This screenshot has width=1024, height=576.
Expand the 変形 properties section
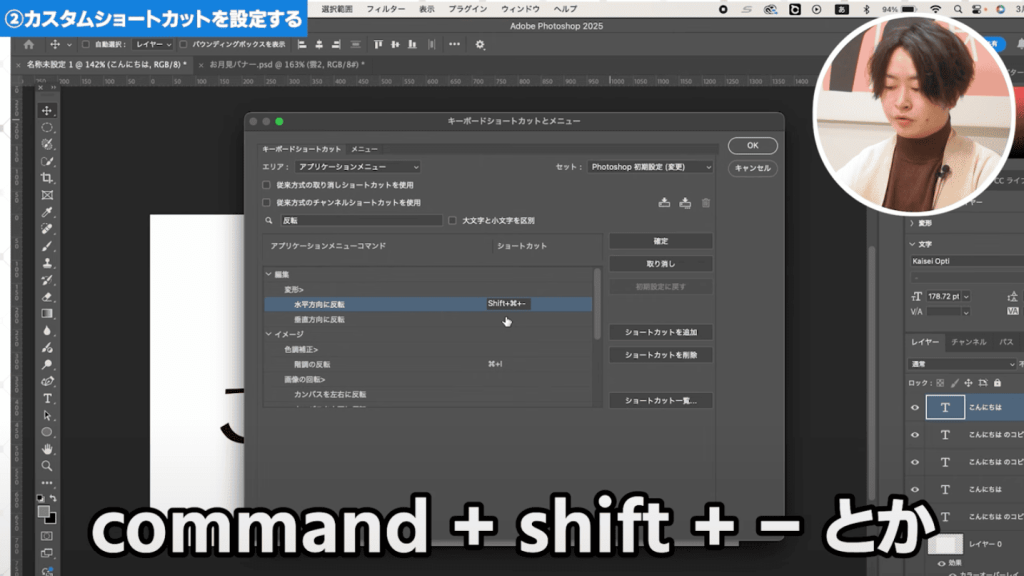(912, 223)
